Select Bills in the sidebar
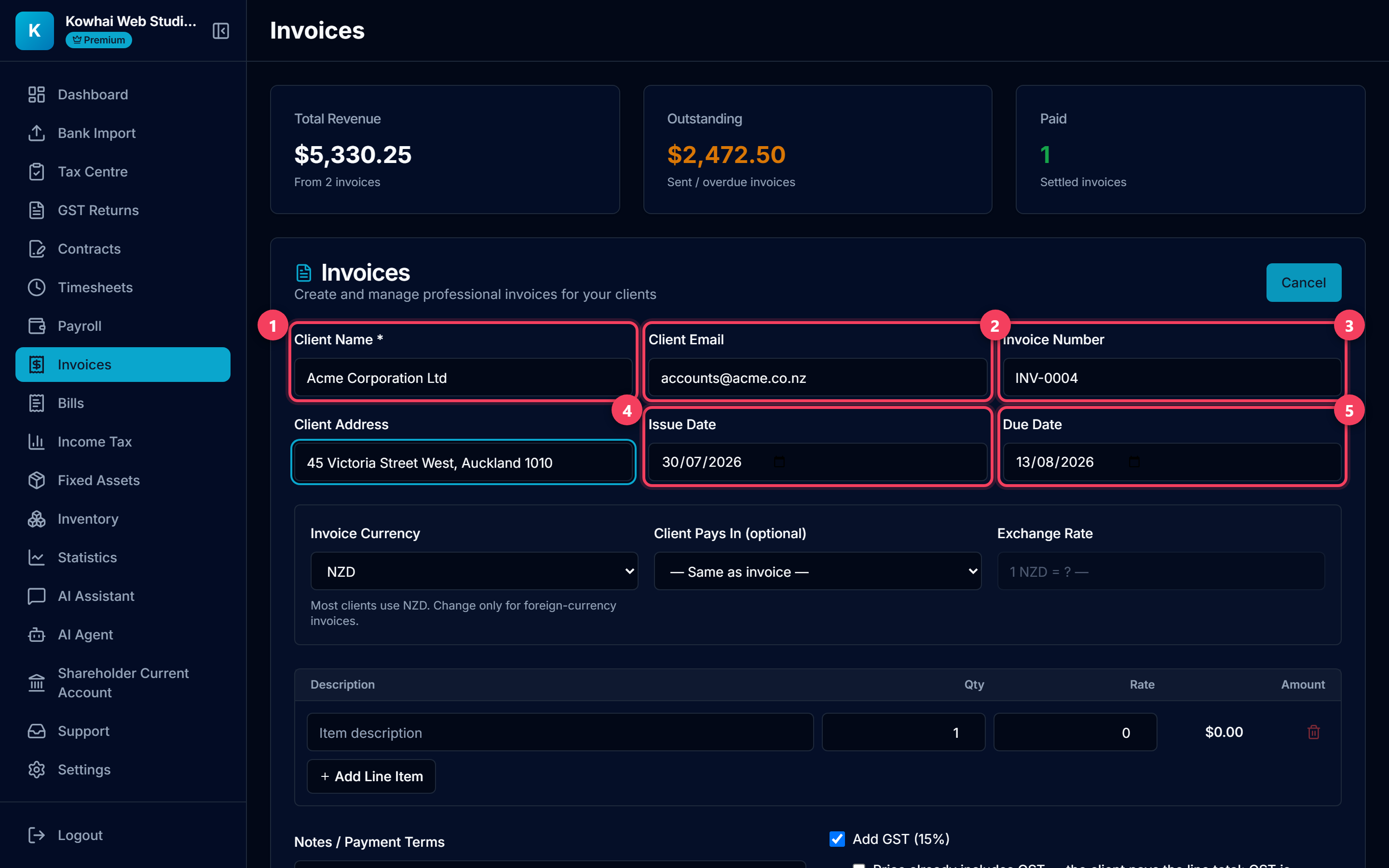 123,403
